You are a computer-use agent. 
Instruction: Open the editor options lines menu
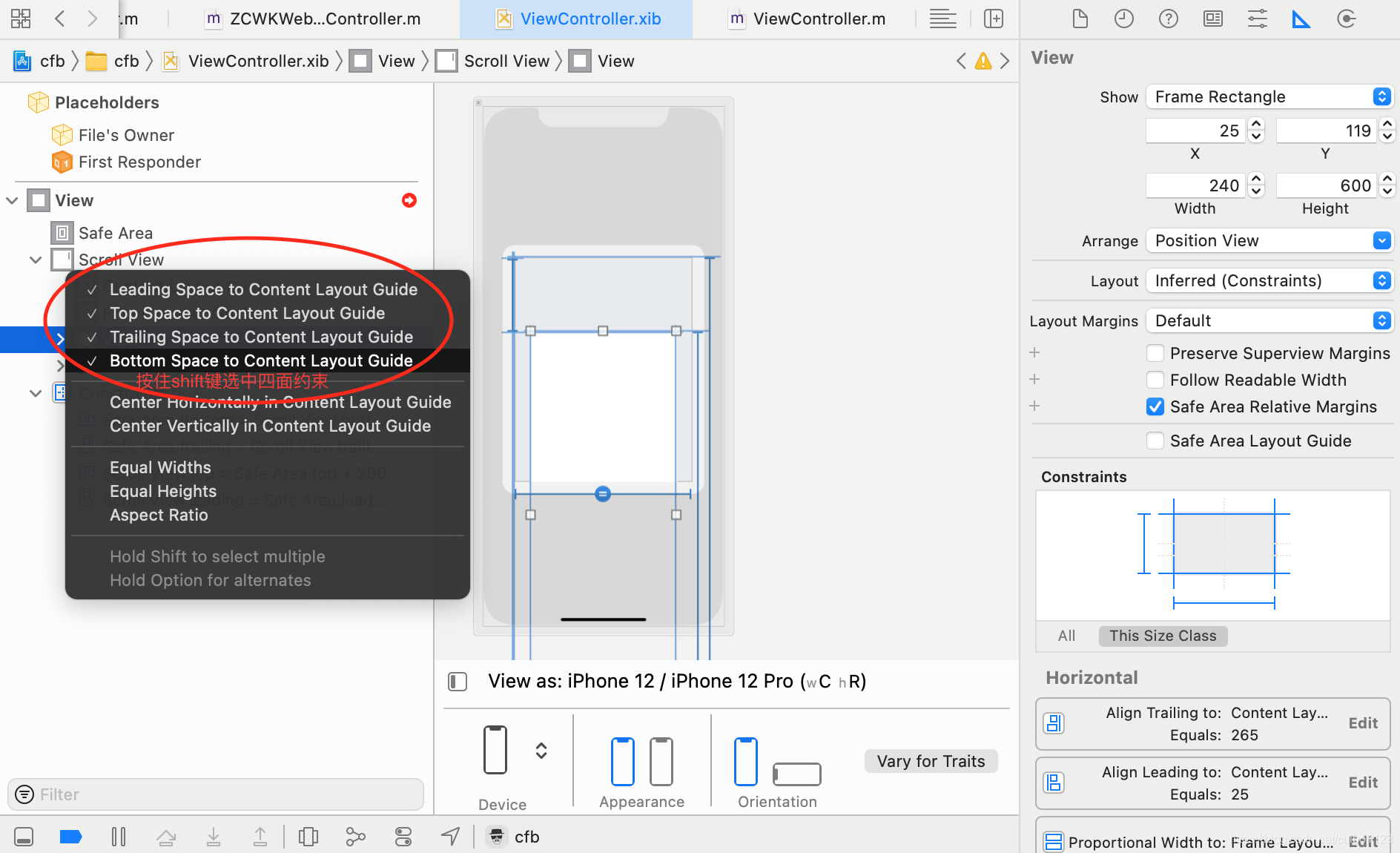coord(942,19)
